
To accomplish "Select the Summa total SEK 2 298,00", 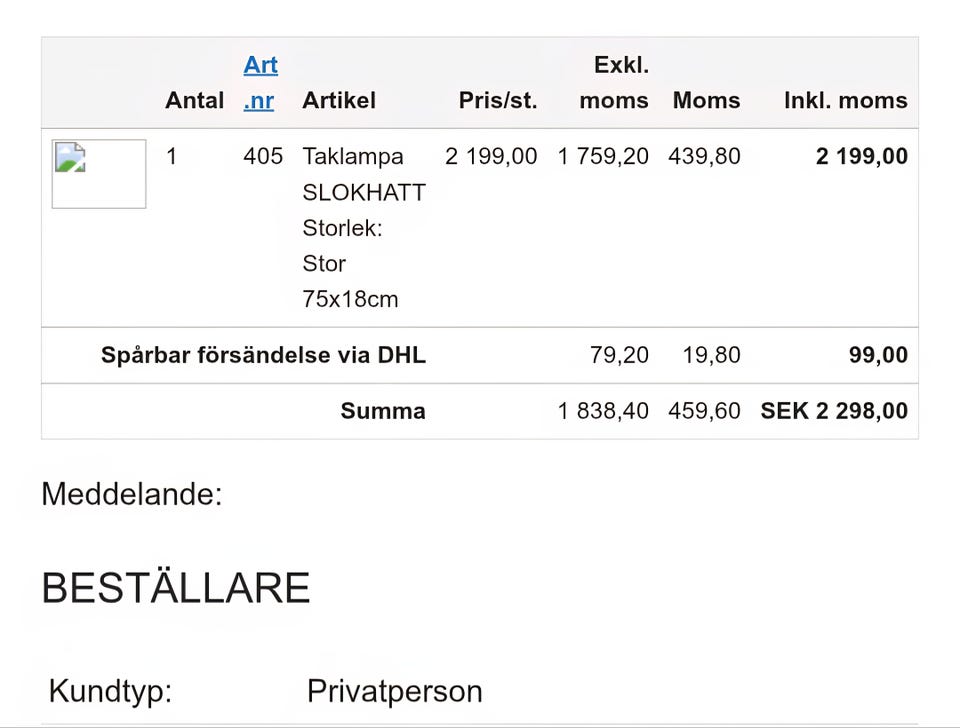I will (833, 410).
